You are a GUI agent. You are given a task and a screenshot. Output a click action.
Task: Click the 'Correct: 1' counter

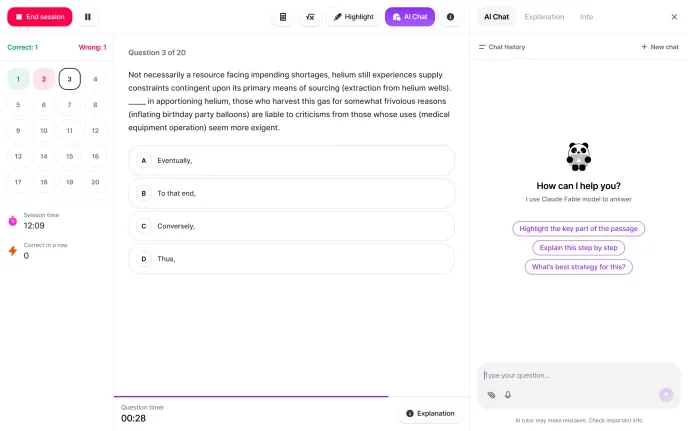click(x=22, y=47)
